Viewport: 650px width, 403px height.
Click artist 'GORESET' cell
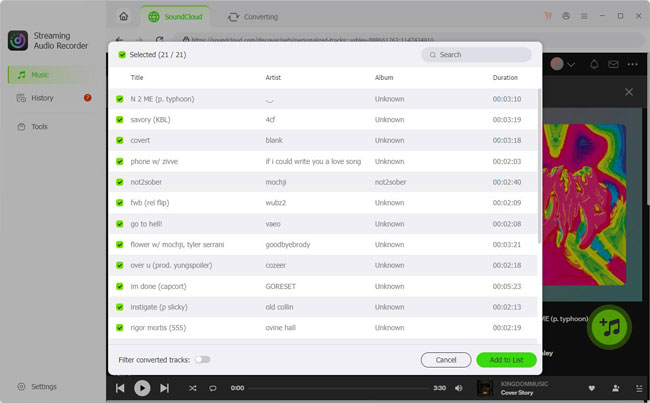pyautogui.click(x=281, y=286)
